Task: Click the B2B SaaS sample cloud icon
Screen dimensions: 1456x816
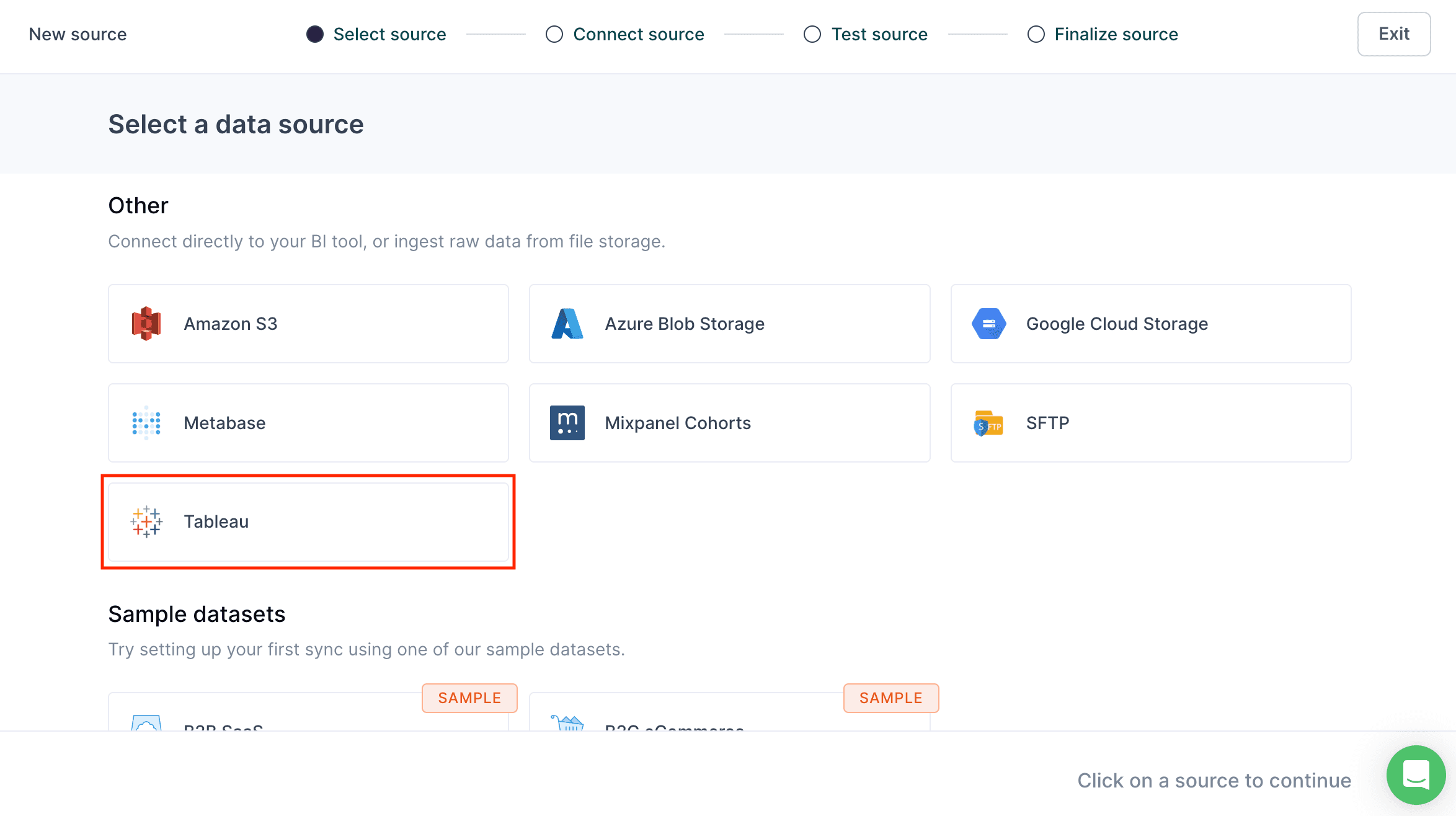Action: pos(146,723)
